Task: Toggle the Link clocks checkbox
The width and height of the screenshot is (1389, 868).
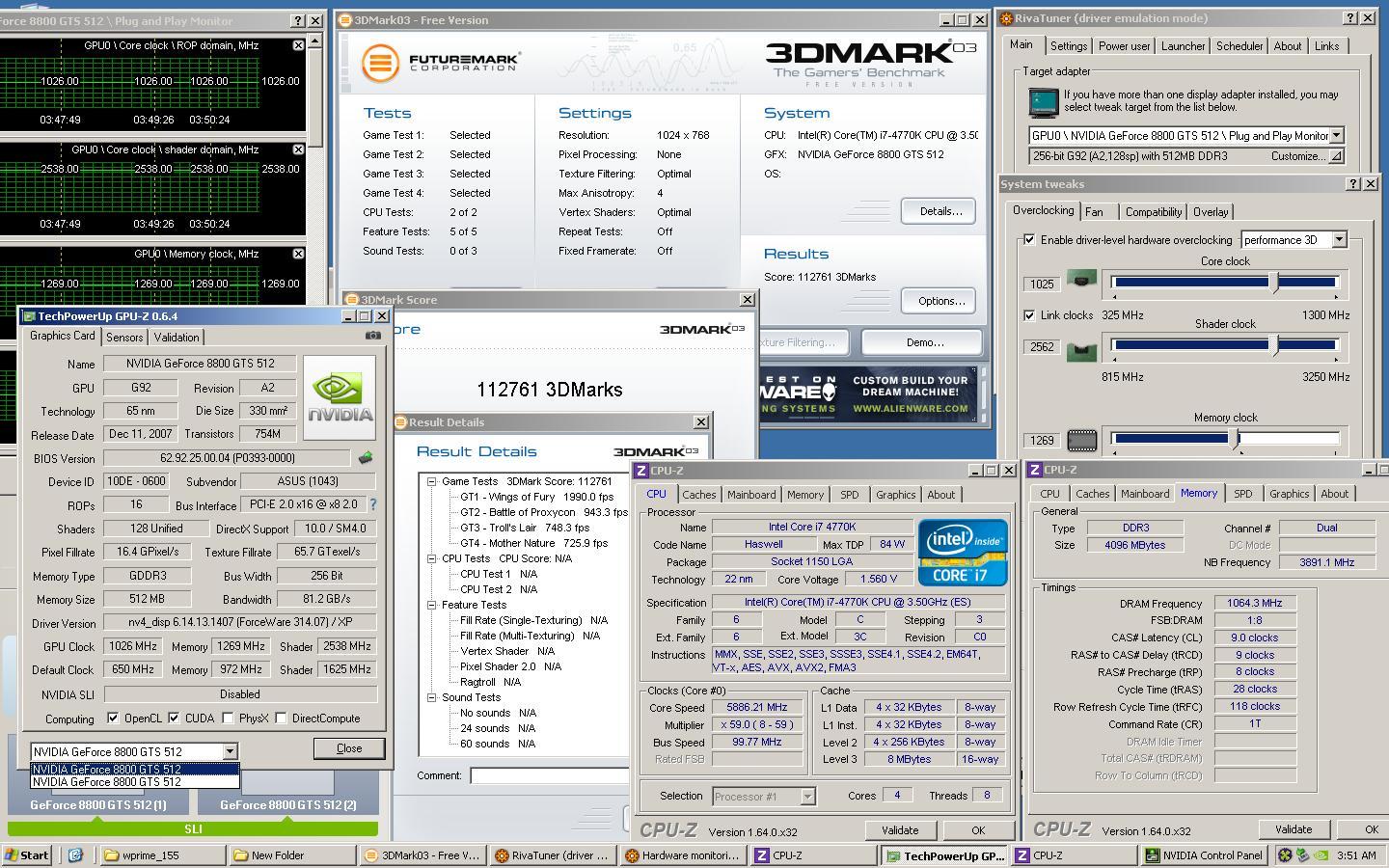Action: 1029,314
